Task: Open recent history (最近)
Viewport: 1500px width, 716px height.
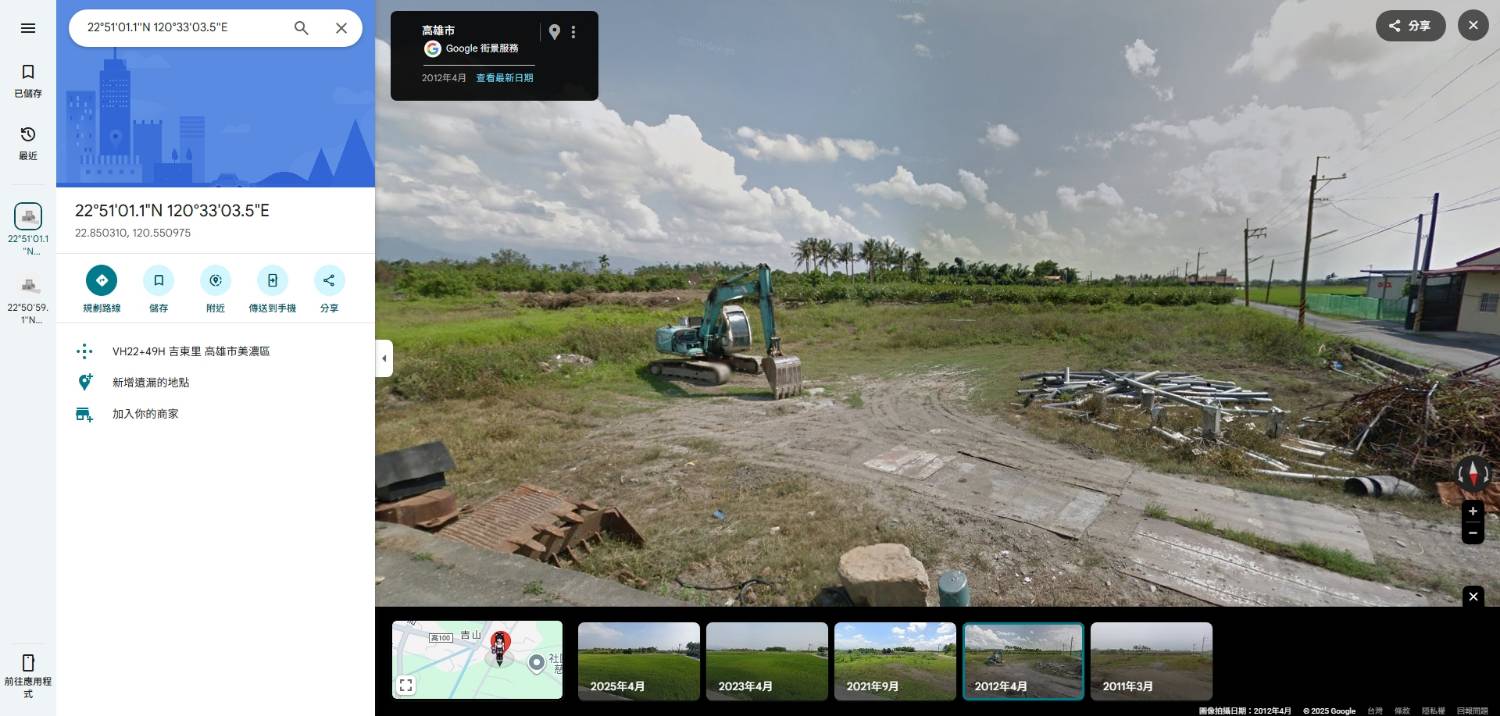Action: point(28,142)
